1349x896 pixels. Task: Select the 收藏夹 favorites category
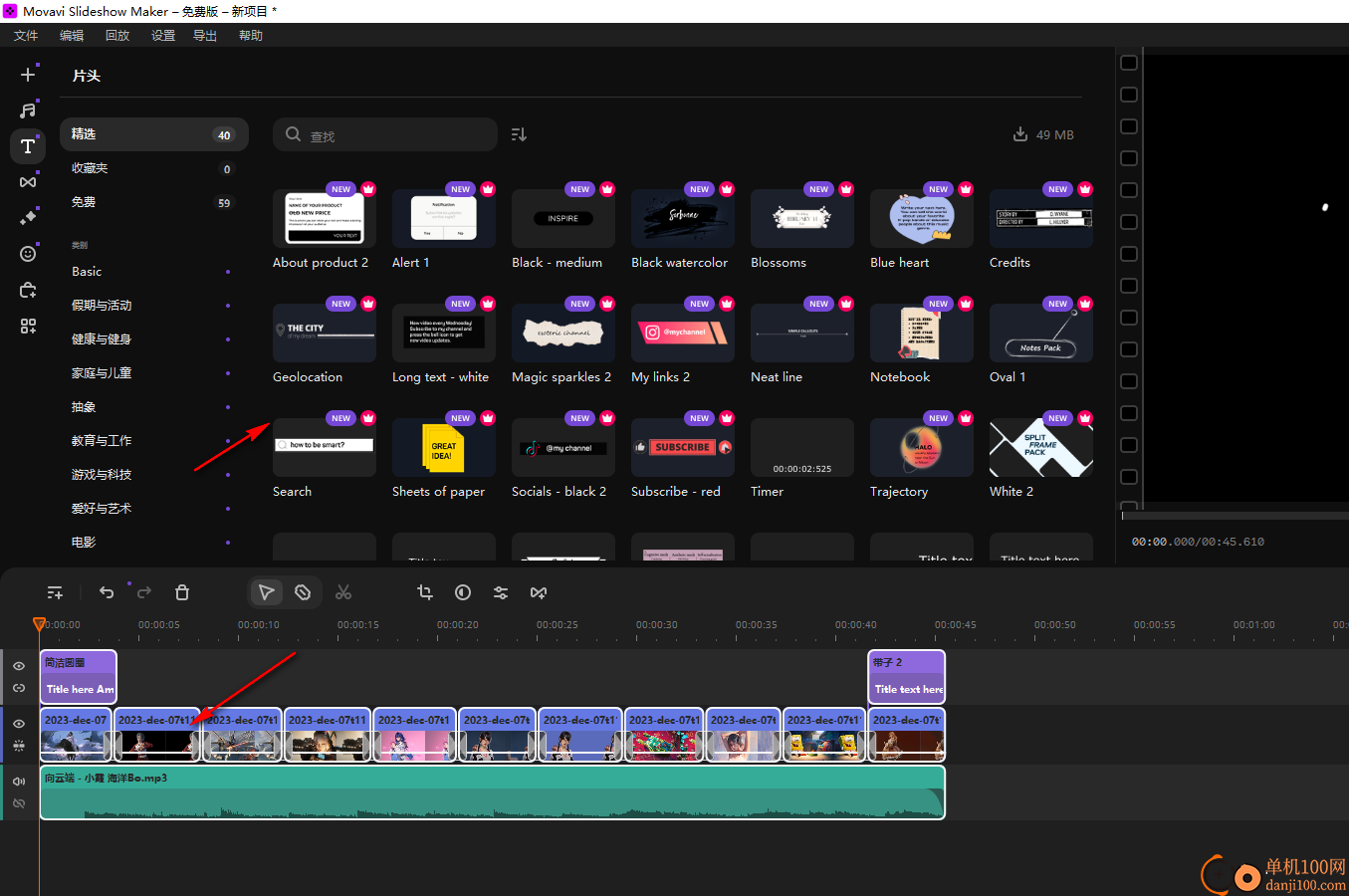point(154,168)
